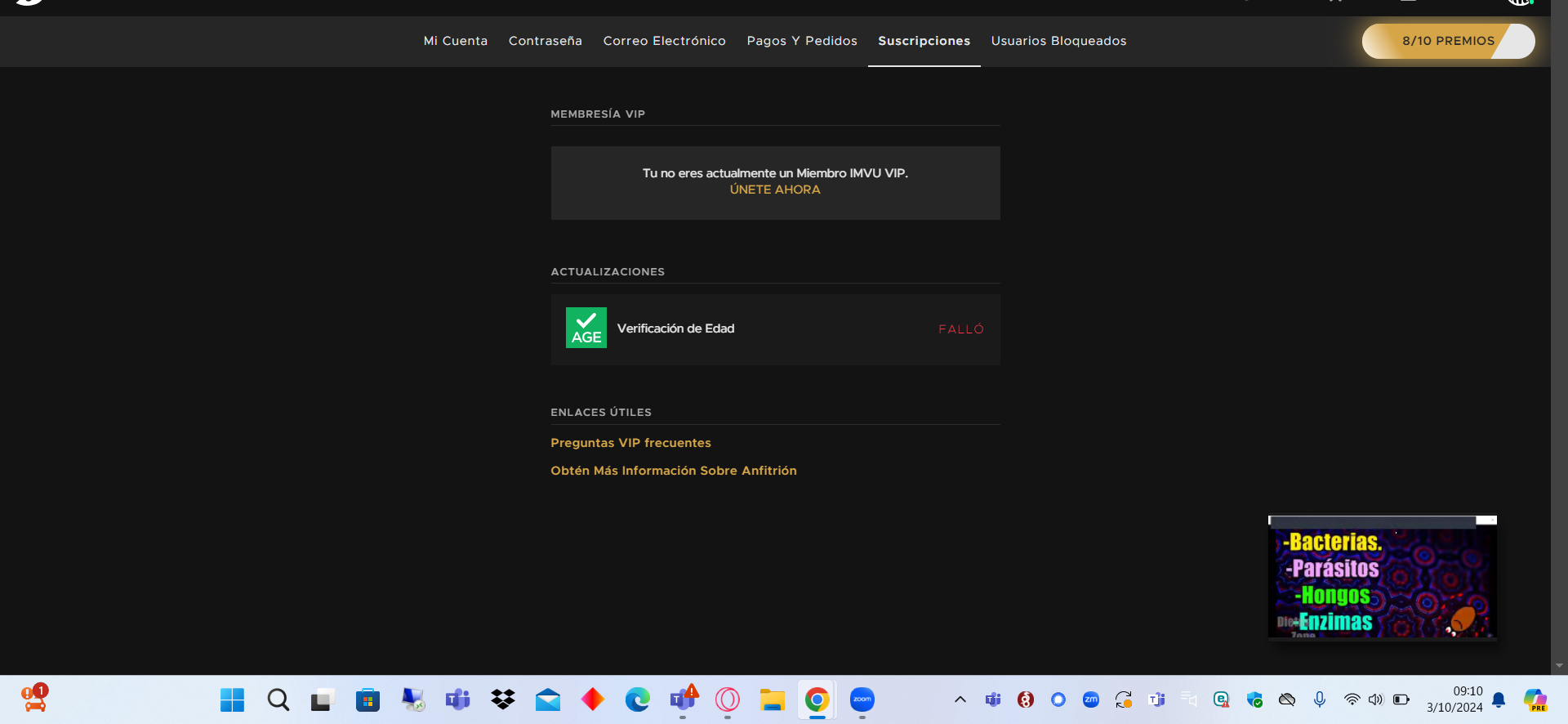Click the ÚNETE AHORA link
The image size is (1568, 724).
(x=775, y=190)
